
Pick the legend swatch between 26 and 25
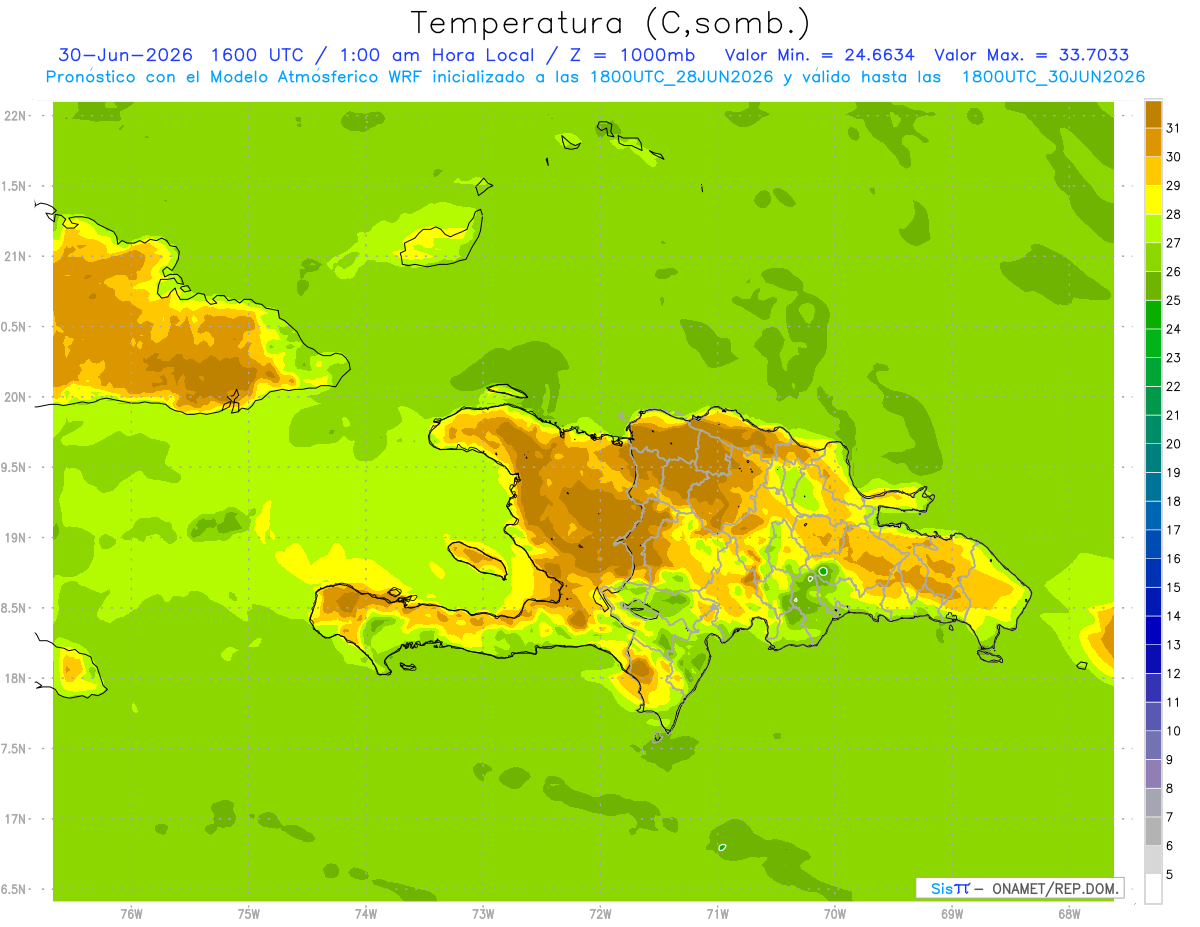(x=1153, y=285)
